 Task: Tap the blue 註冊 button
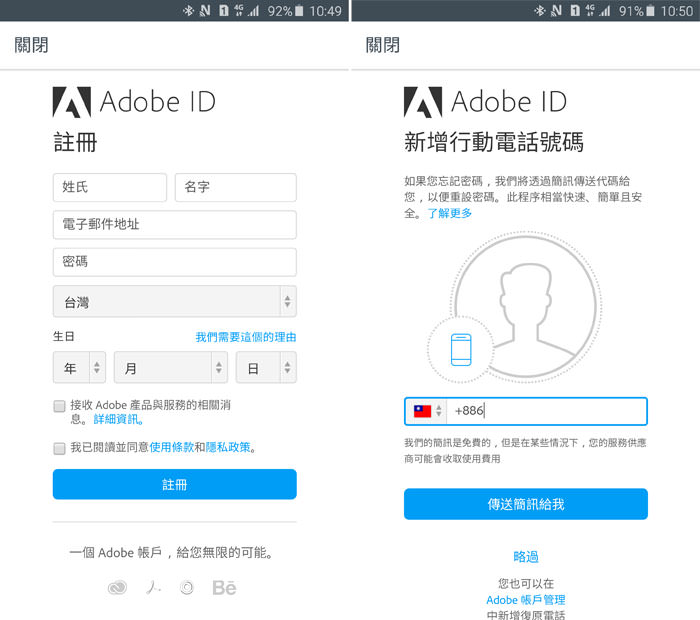[175, 484]
